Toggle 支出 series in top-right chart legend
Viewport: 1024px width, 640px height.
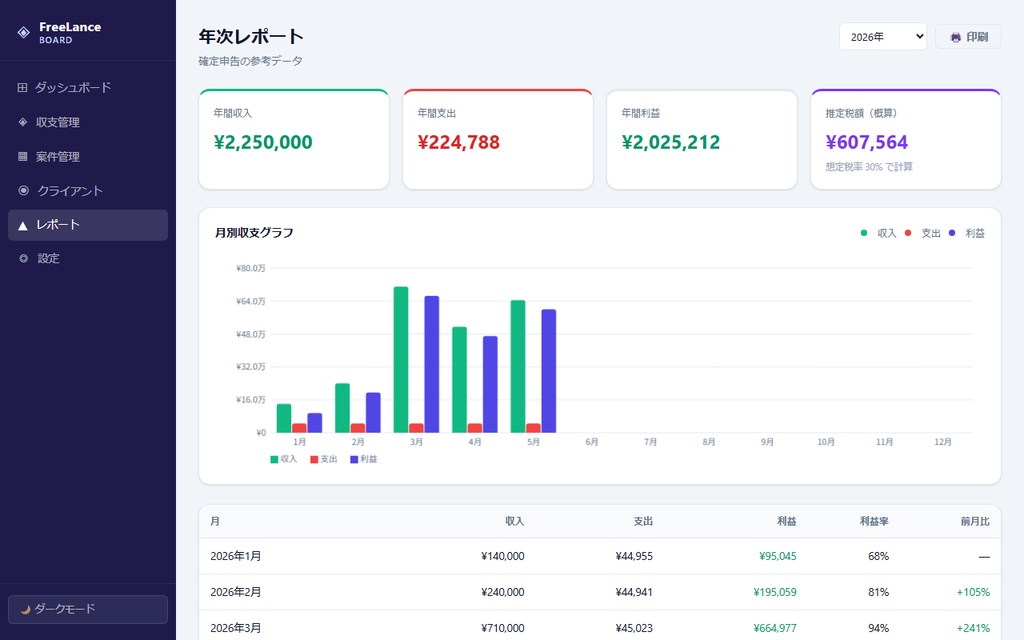click(922, 233)
